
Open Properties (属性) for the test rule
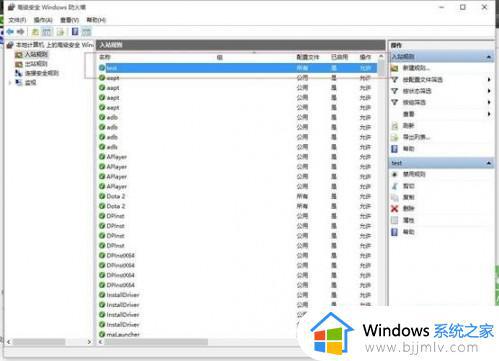(408, 220)
